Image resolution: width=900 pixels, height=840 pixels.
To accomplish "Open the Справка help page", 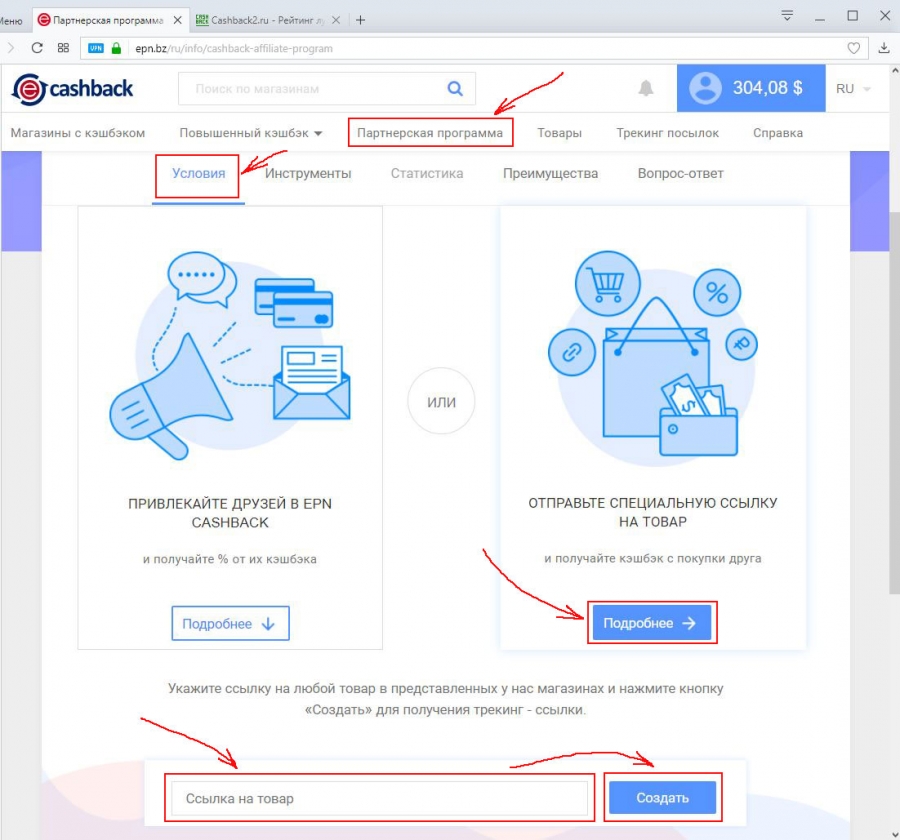I will 778,133.
